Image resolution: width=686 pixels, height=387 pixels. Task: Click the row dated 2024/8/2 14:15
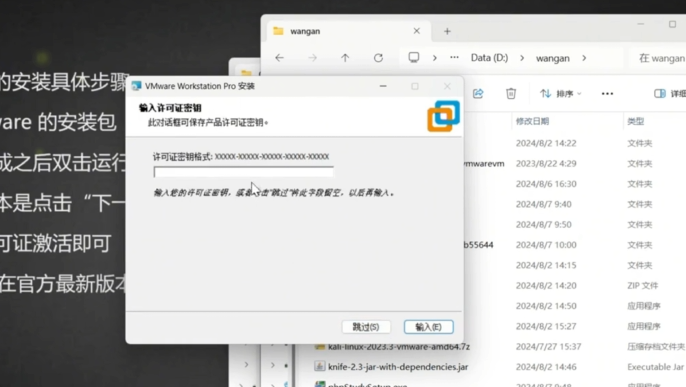[546, 265]
